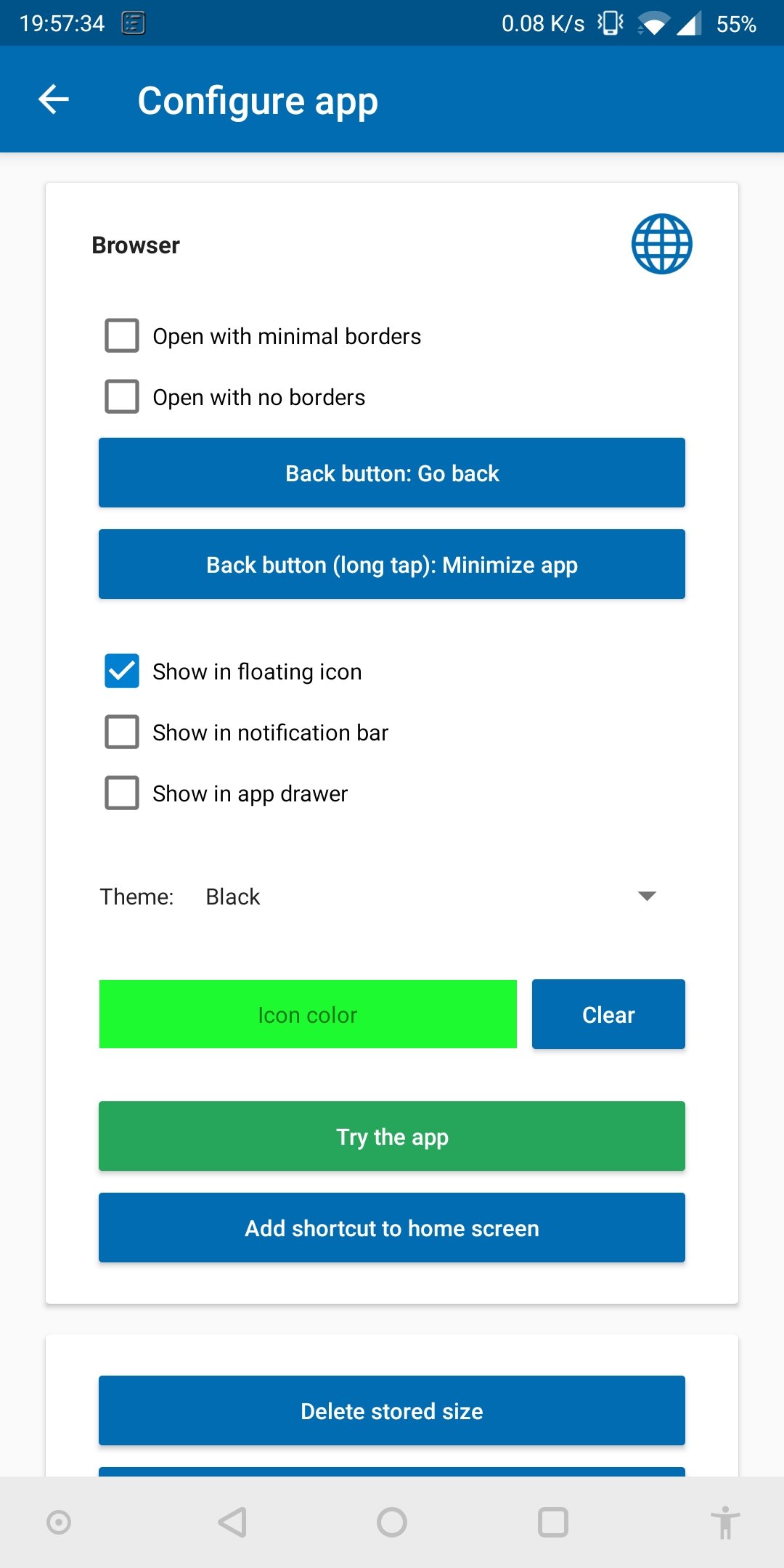Uncheck Show in floating icon

click(122, 671)
